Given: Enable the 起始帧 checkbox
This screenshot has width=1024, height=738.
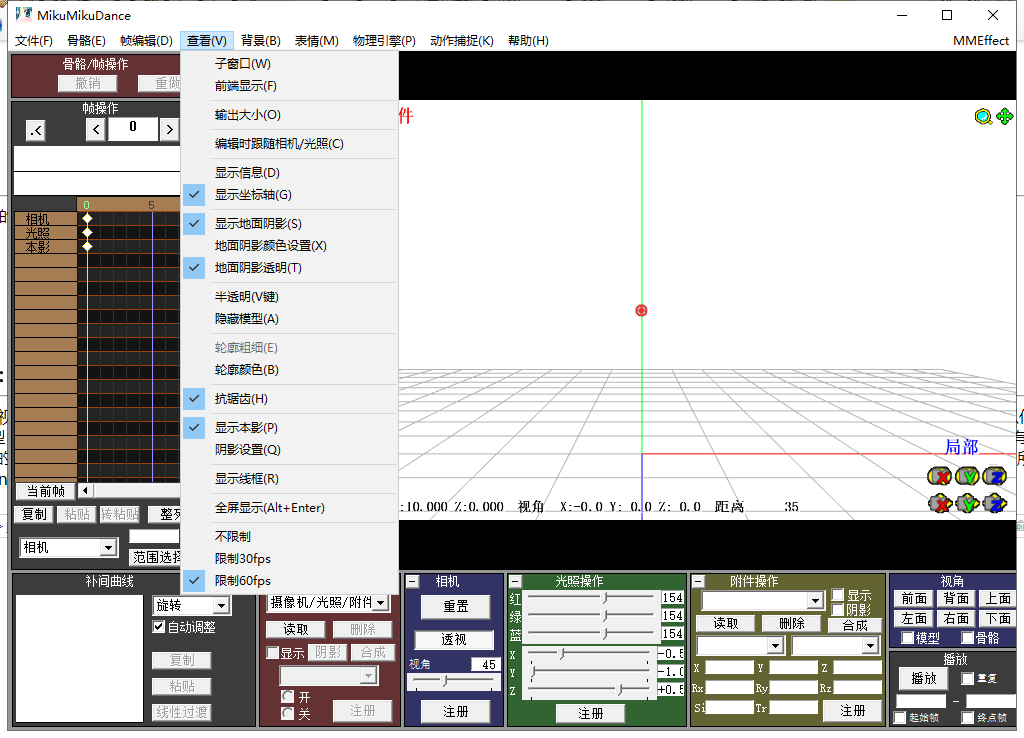Looking at the screenshot, I should 899,718.
